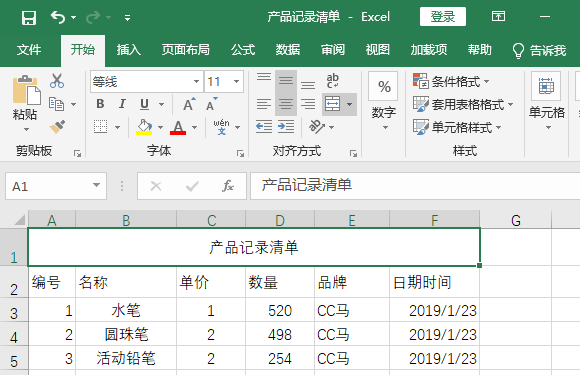This screenshot has width=580, height=375.
Task: Apply the red font color
Action: click(178, 127)
